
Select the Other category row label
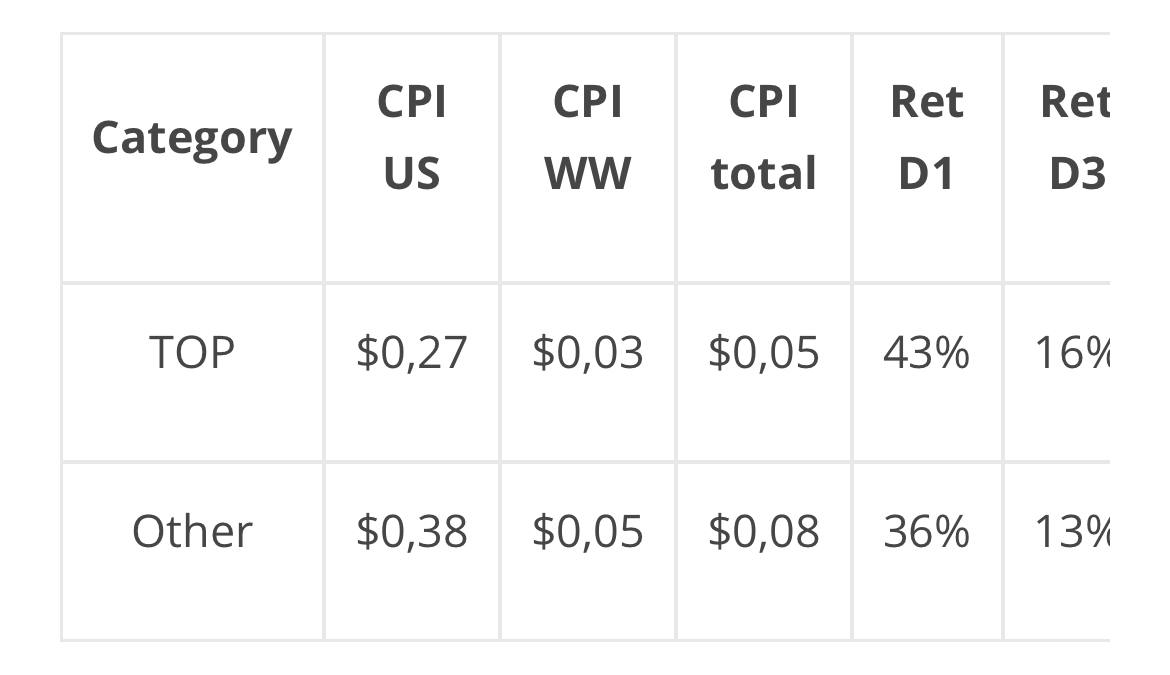click(192, 531)
